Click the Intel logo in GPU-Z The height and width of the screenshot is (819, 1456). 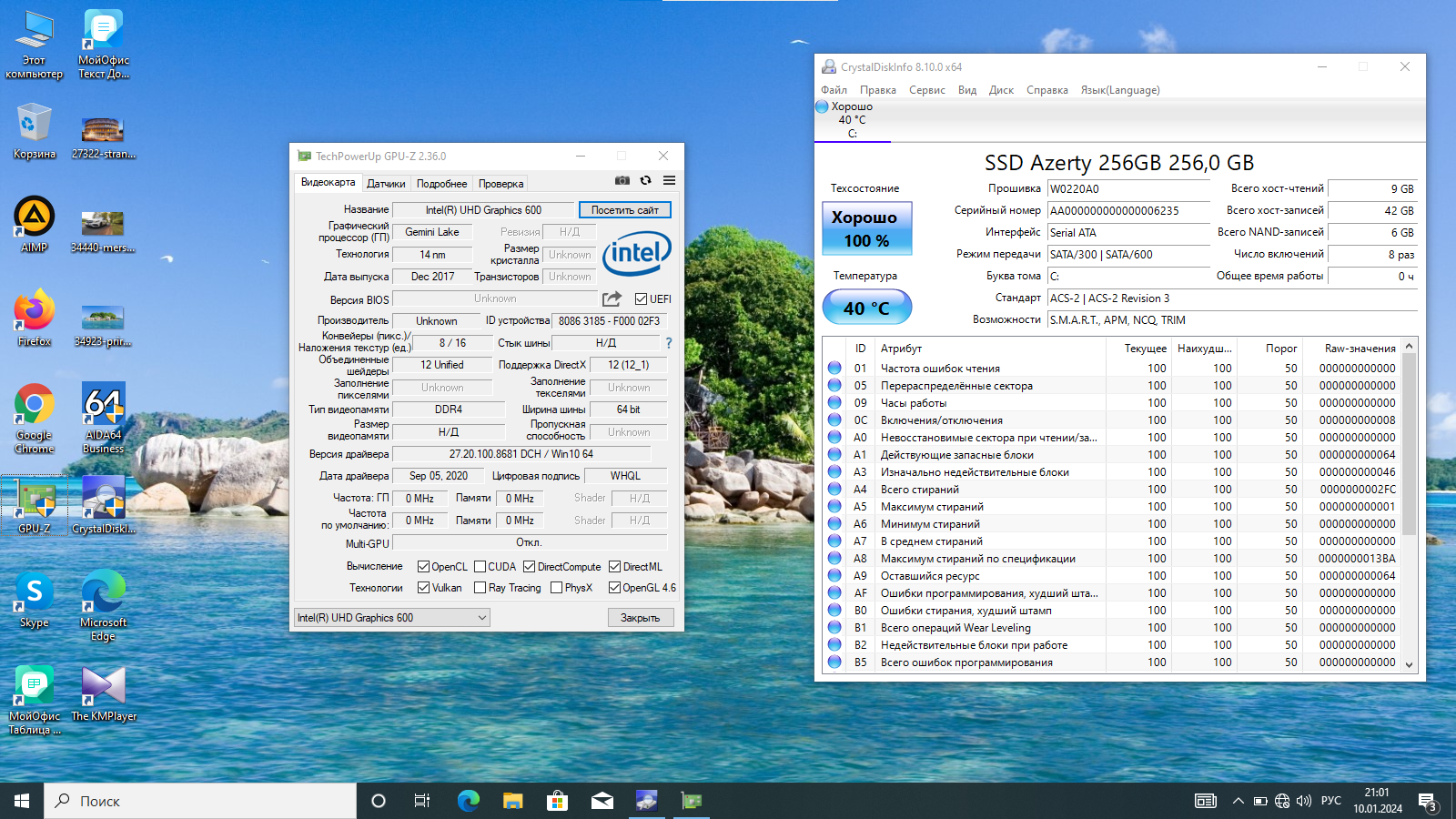(637, 252)
